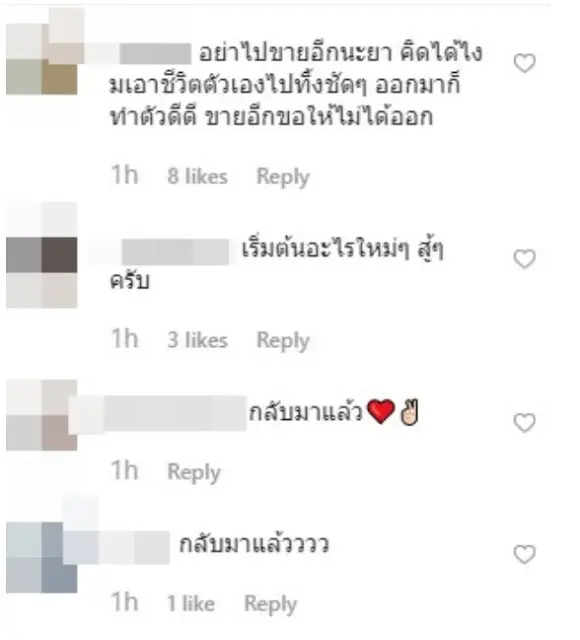This screenshot has height=640, width=580.
Task: View the 8 likes list
Action: [198, 176]
